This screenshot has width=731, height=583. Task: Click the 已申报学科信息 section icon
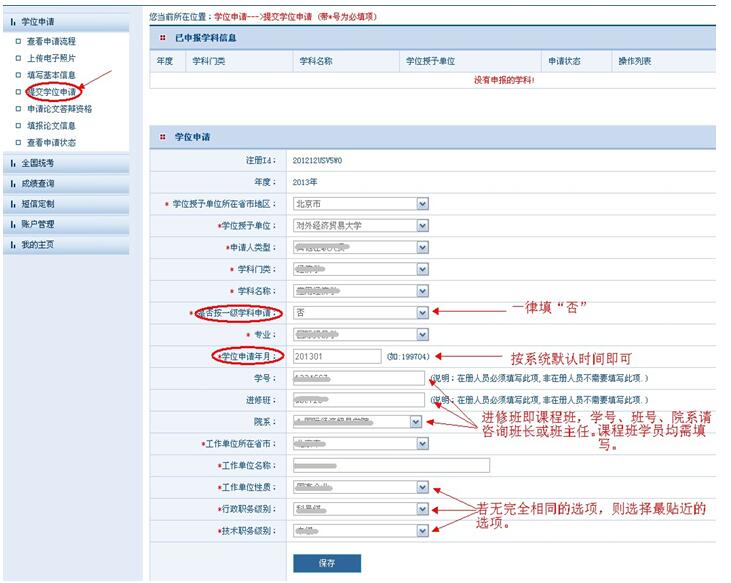pyautogui.click(x=163, y=38)
